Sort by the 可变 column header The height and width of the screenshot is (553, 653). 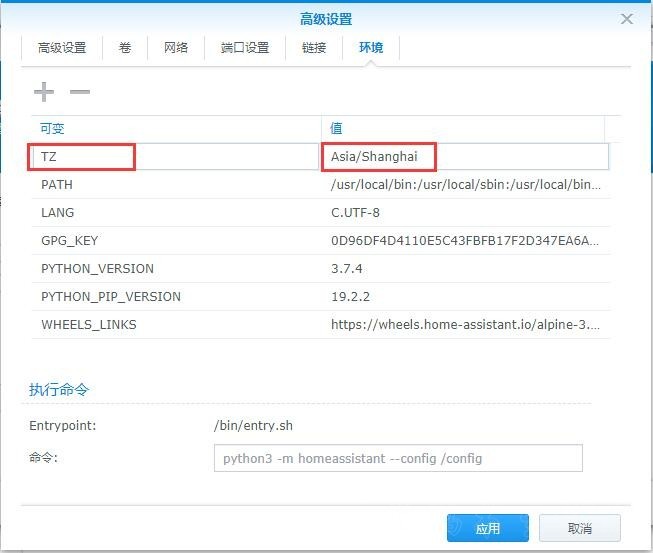[175, 128]
